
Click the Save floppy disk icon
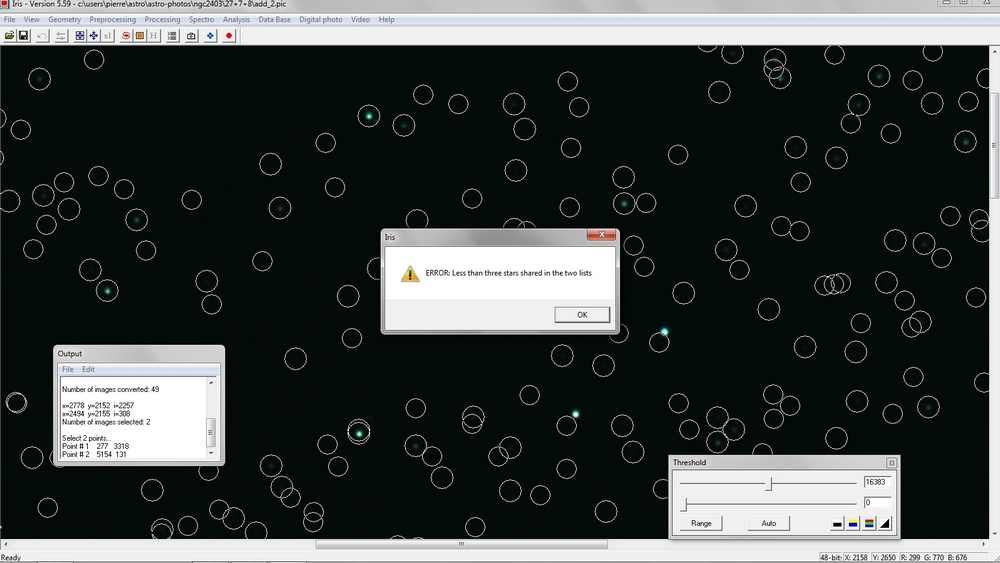coord(24,36)
